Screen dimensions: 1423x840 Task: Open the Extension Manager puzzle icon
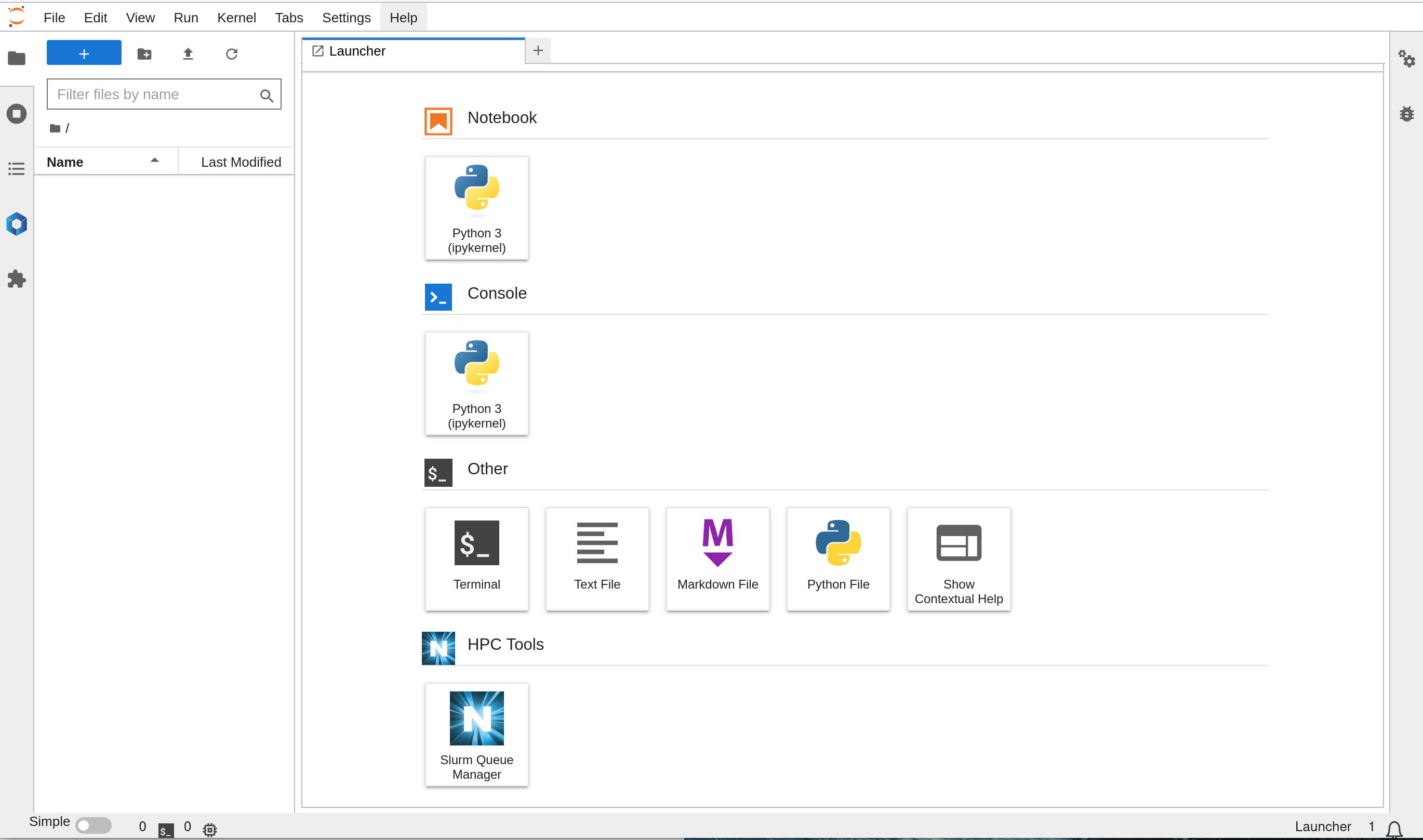pyautogui.click(x=17, y=279)
